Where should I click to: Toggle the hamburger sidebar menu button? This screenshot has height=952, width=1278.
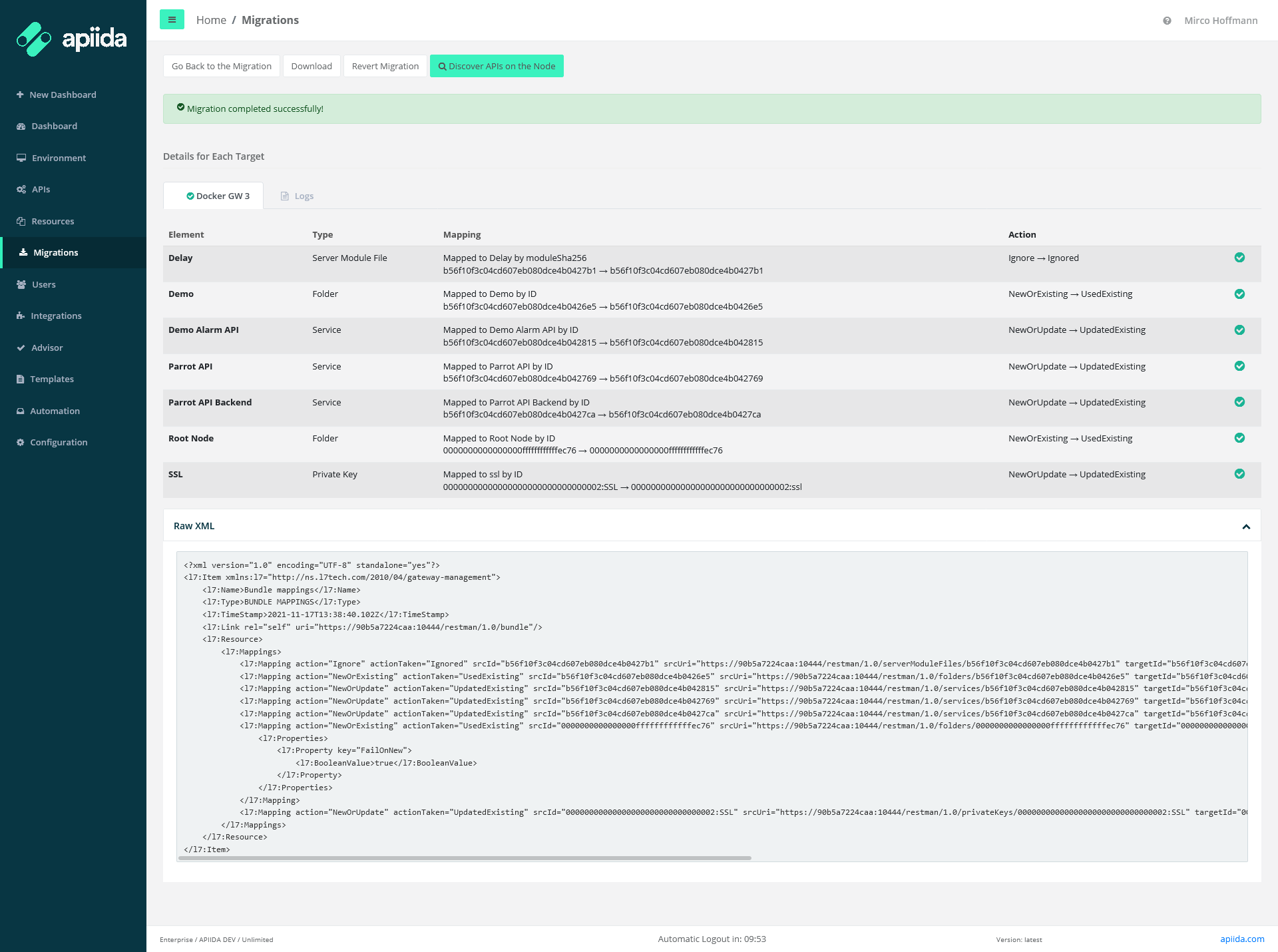point(172,20)
